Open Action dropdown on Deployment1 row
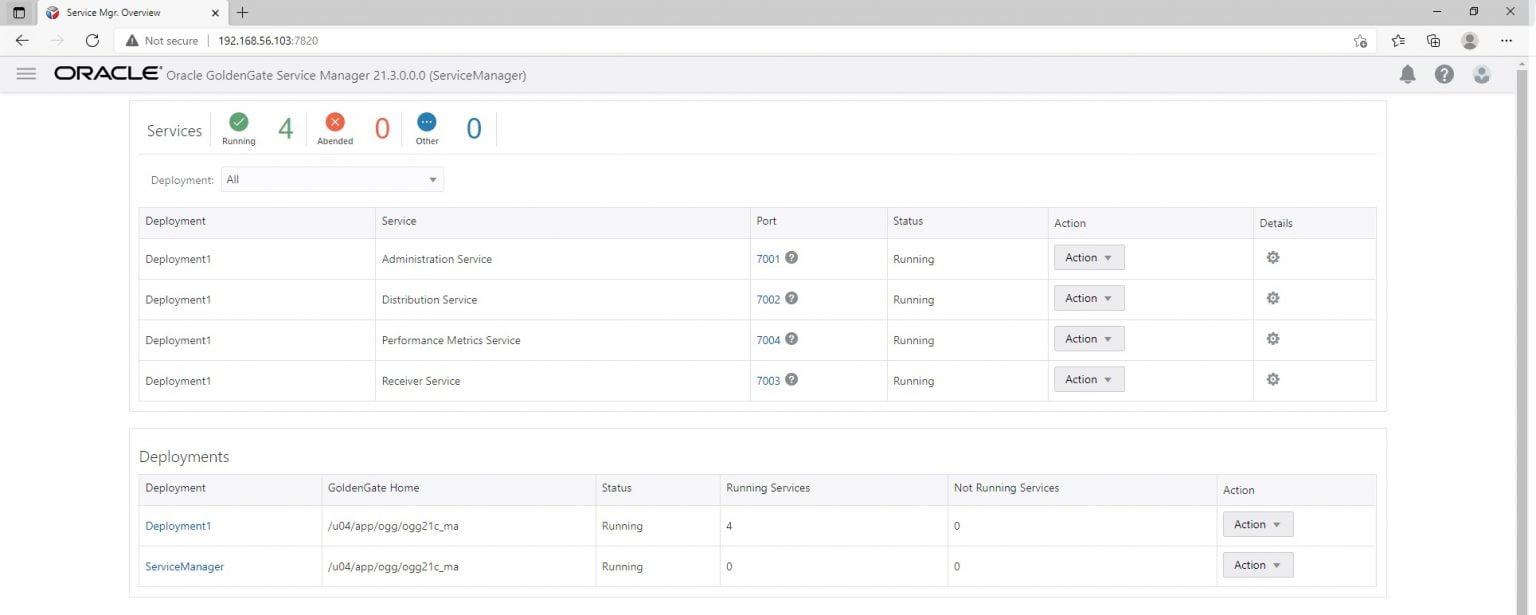 coord(1257,523)
